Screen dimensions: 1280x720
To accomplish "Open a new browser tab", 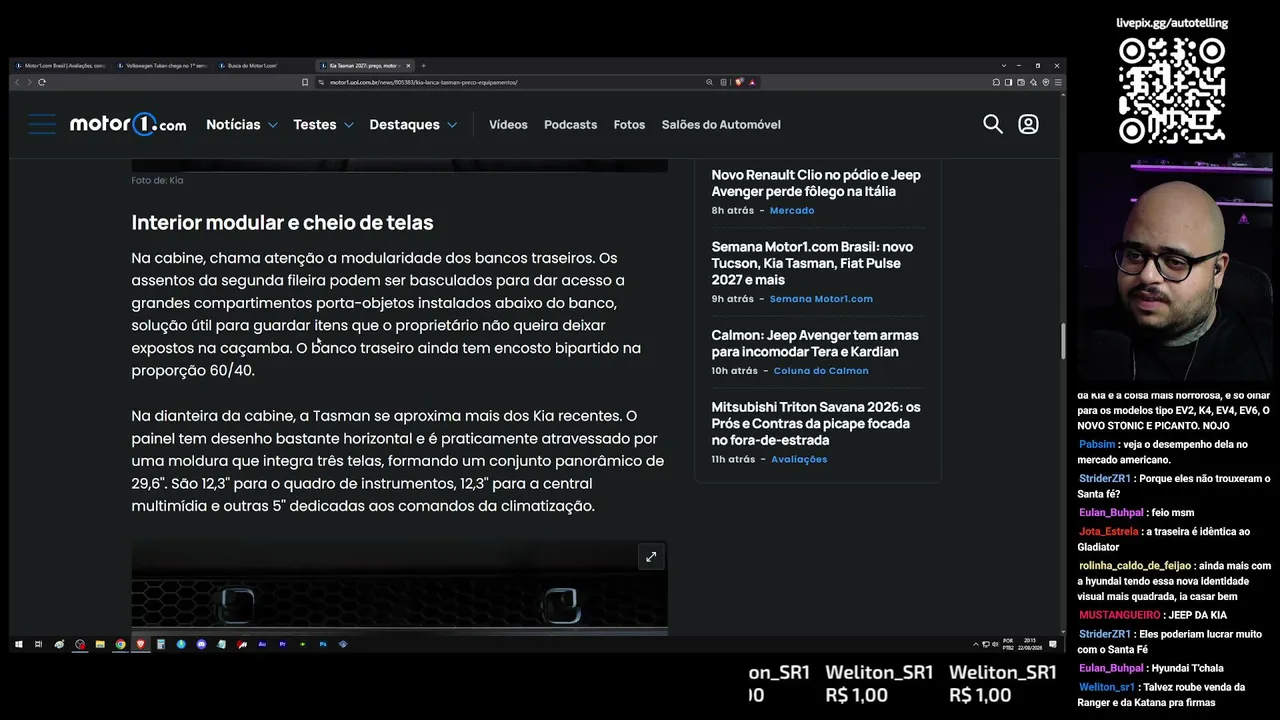I will (x=423, y=66).
